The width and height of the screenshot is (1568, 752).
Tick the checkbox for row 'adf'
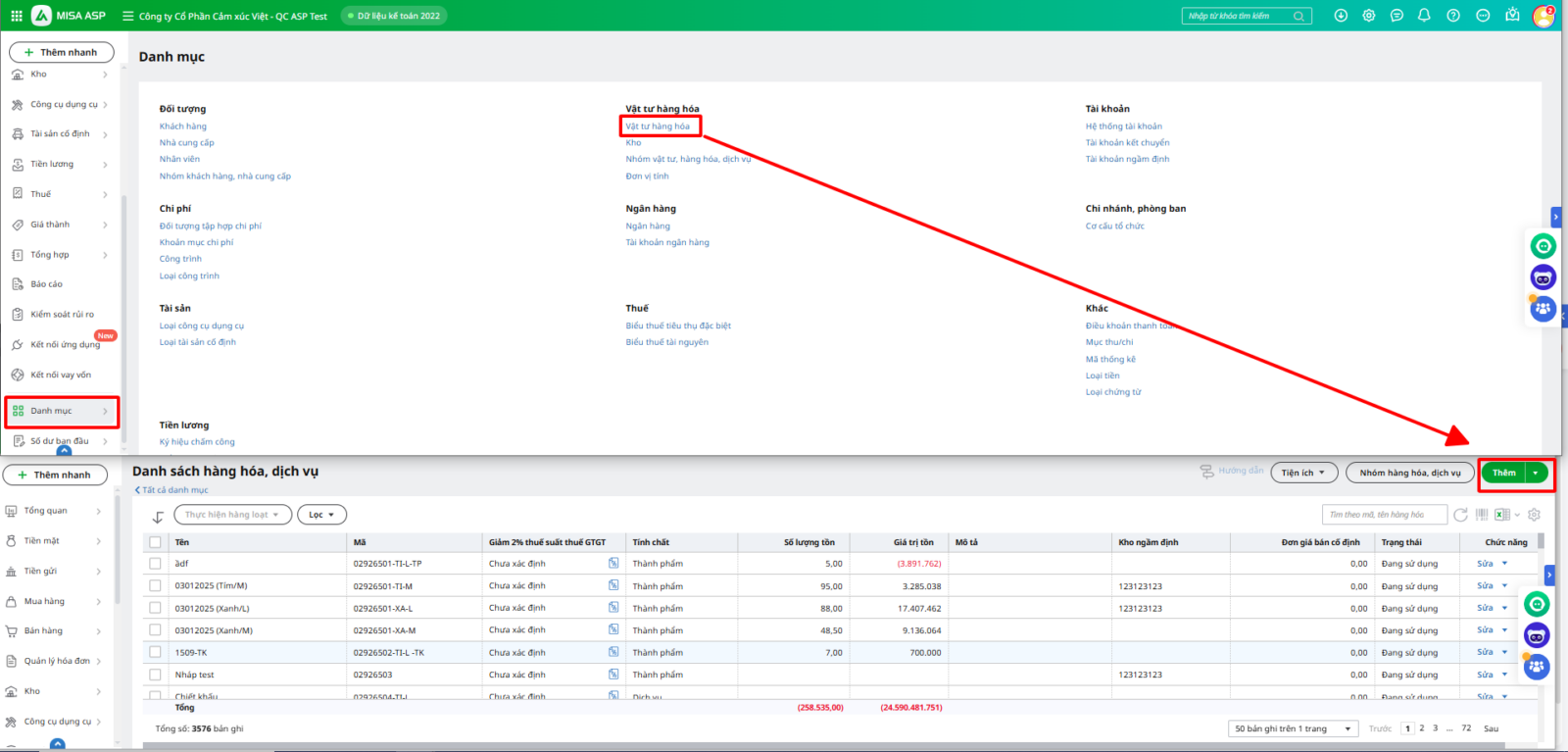pos(155,564)
